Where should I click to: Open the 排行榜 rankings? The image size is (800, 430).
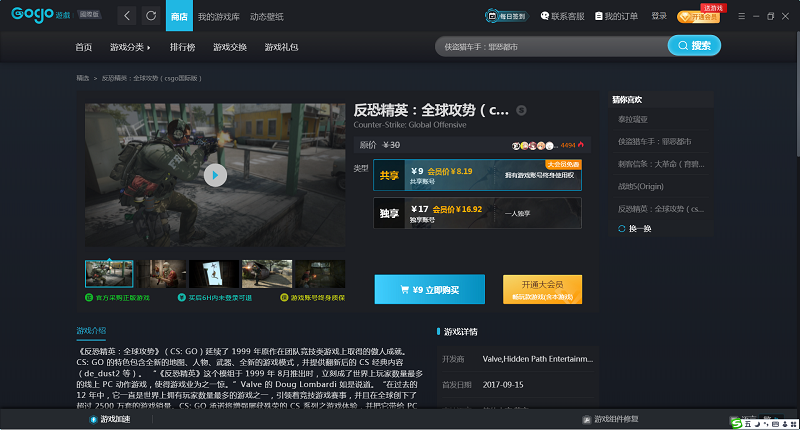click(x=183, y=47)
